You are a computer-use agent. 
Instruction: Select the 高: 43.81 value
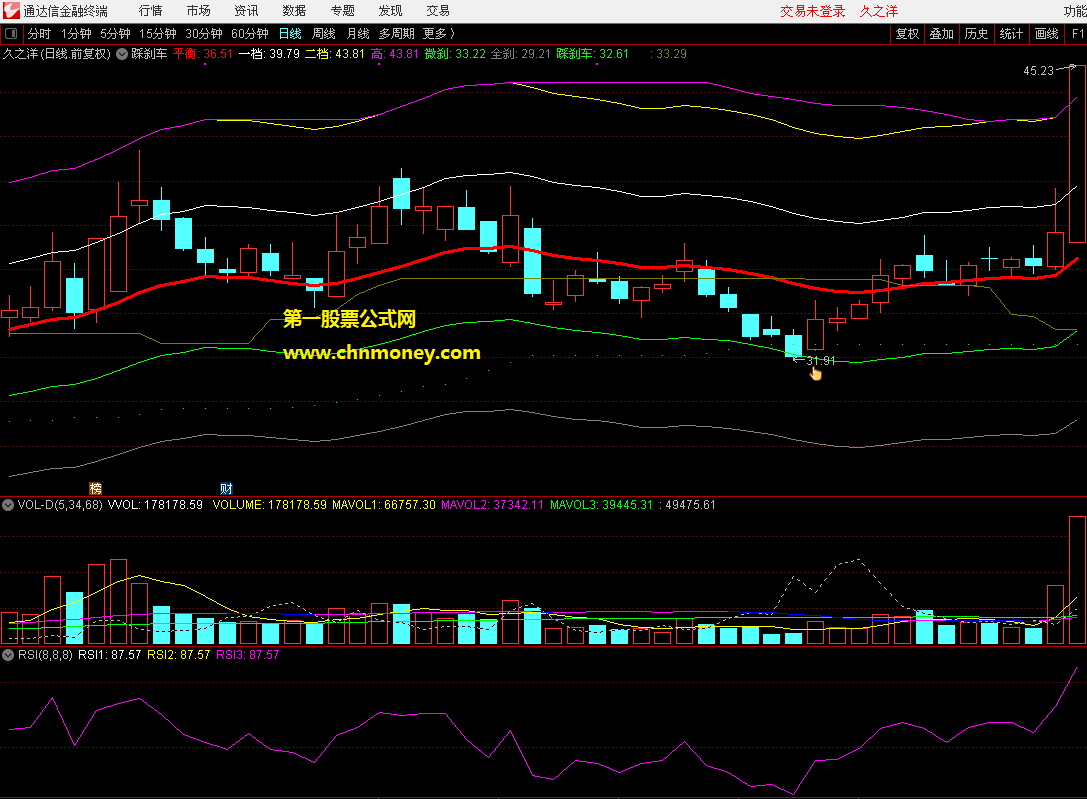[x=394, y=54]
